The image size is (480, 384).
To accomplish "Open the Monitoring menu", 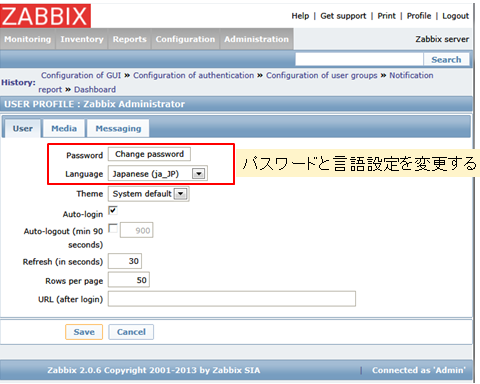I will 28,39.
